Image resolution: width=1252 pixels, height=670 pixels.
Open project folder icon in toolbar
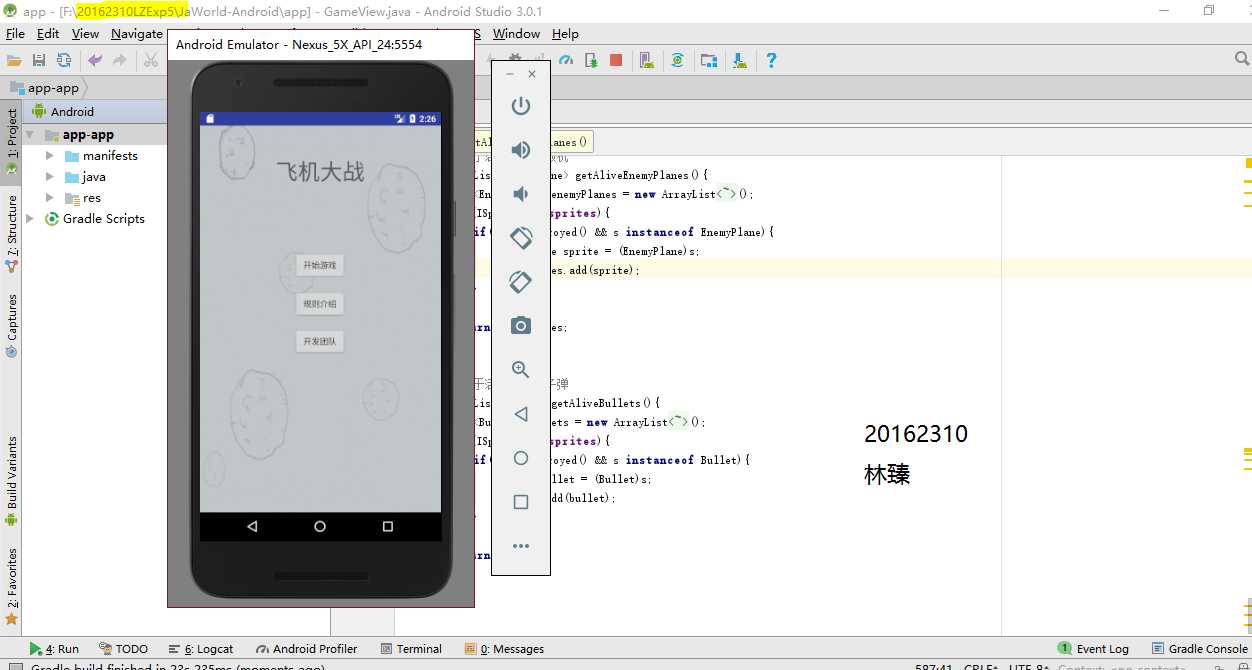point(14,60)
